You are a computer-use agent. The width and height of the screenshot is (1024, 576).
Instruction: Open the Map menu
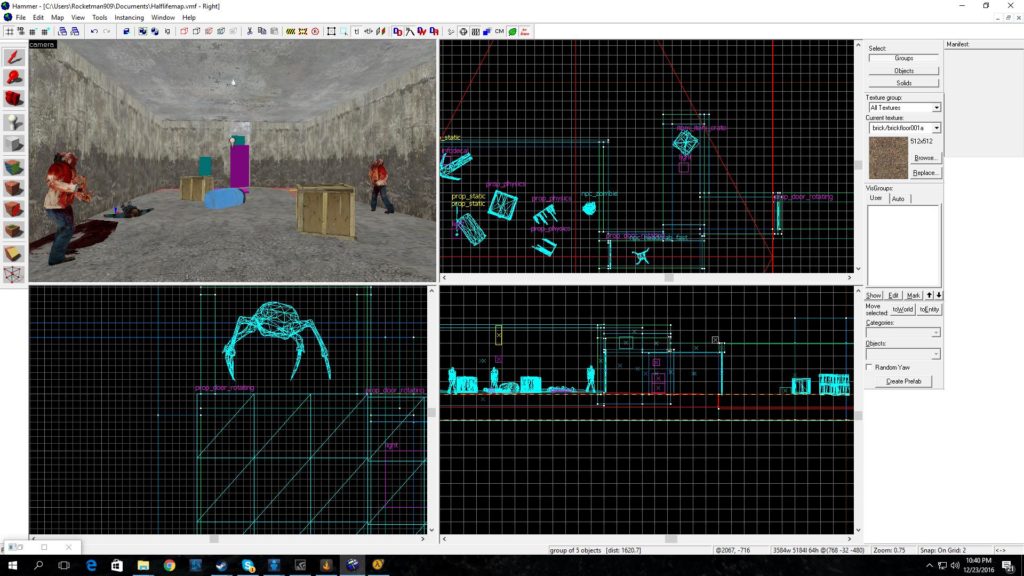tap(57, 18)
